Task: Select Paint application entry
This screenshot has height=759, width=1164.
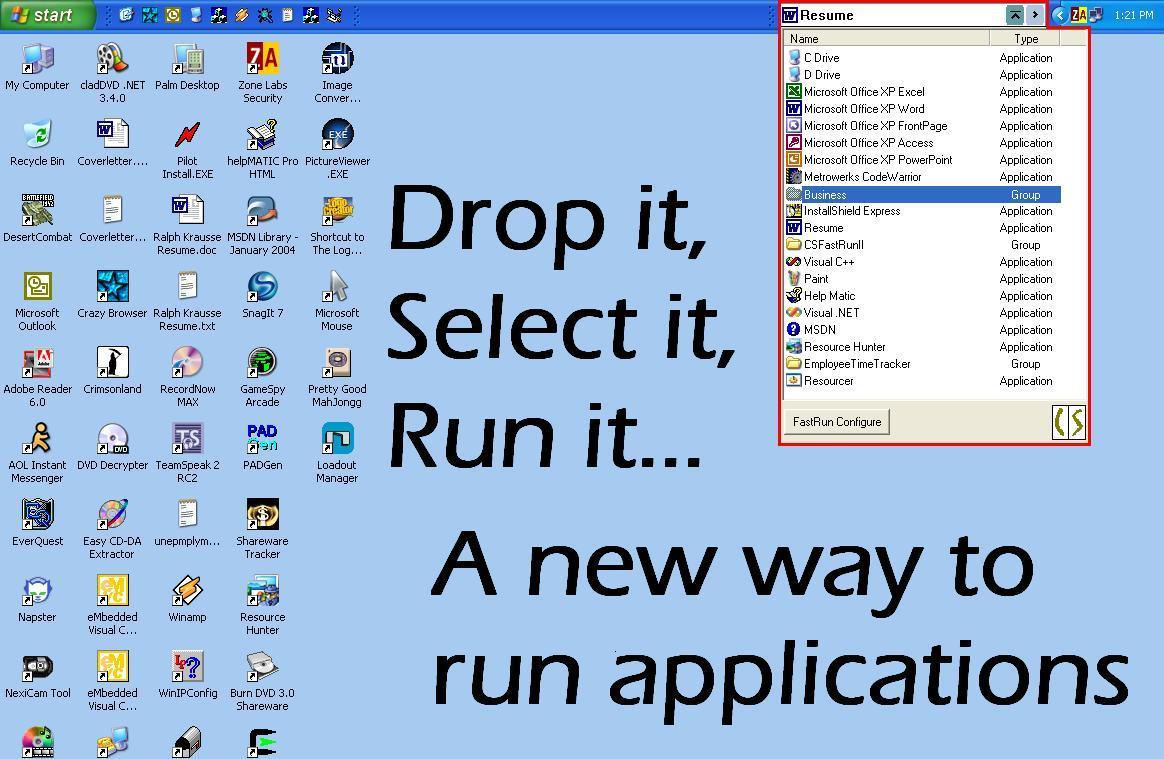Action: click(x=923, y=279)
